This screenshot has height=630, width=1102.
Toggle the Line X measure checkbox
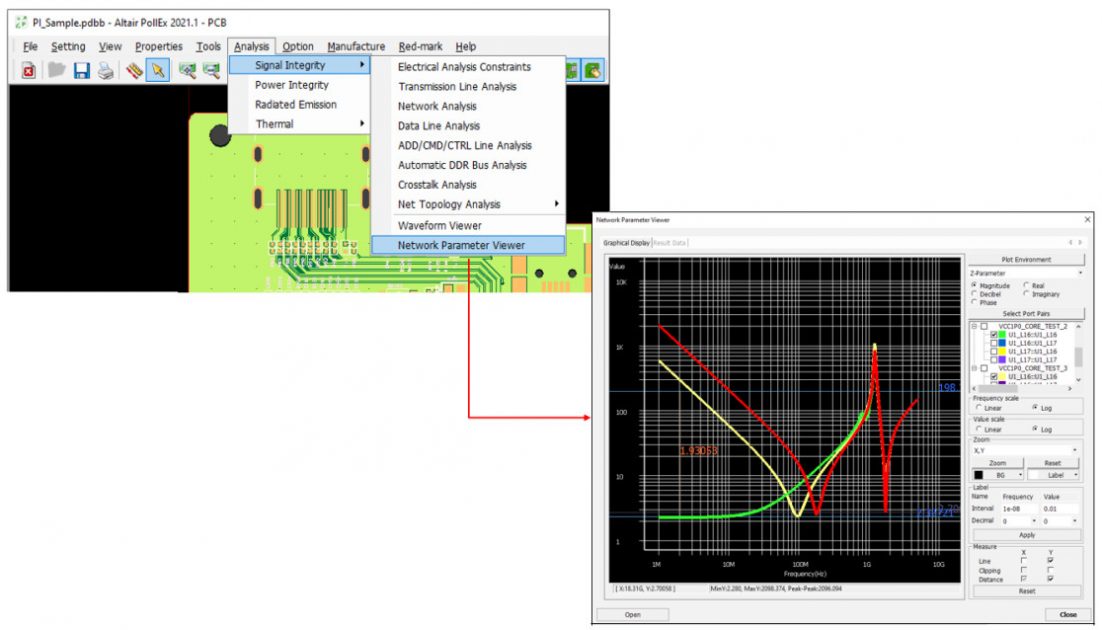(1023, 561)
